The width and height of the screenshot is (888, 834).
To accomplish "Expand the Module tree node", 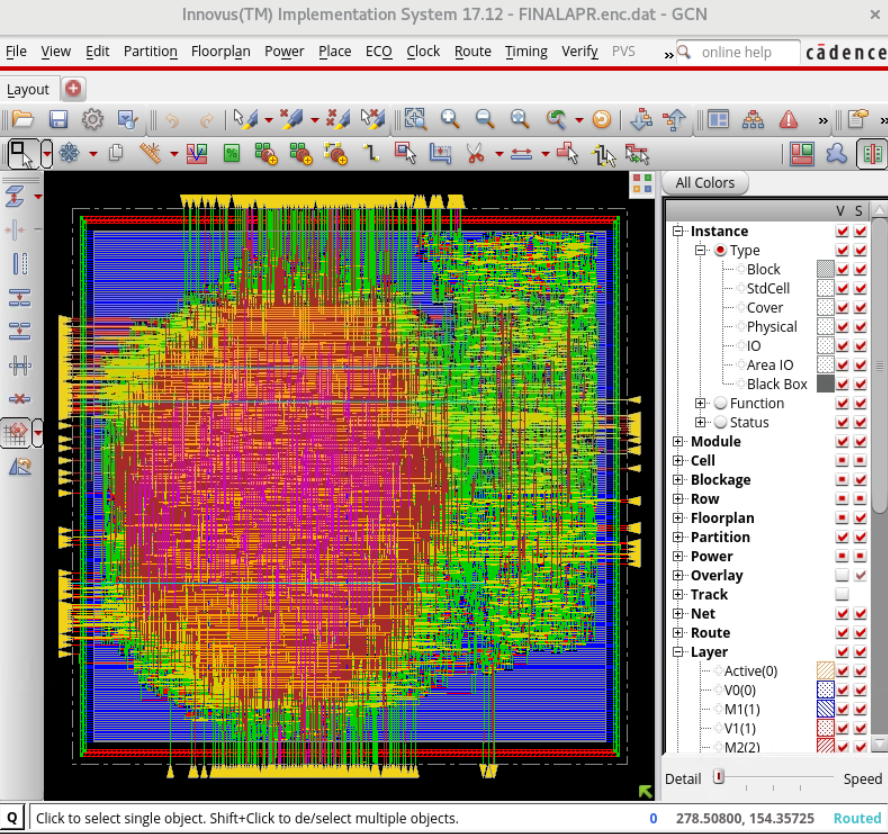I will click(678, 442).
